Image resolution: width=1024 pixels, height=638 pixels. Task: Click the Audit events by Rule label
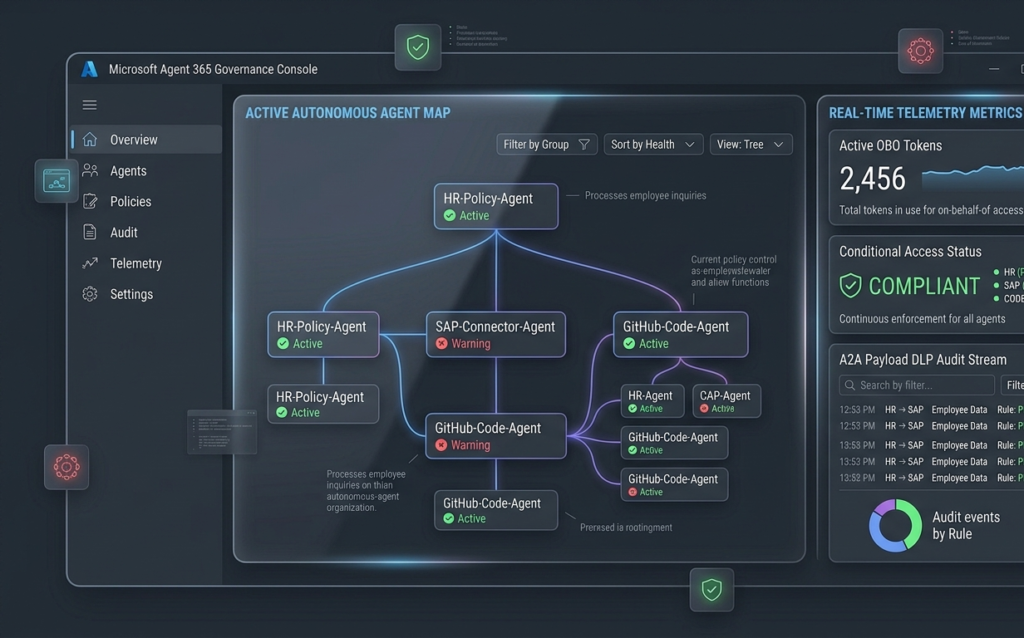[x=966, y=526]
